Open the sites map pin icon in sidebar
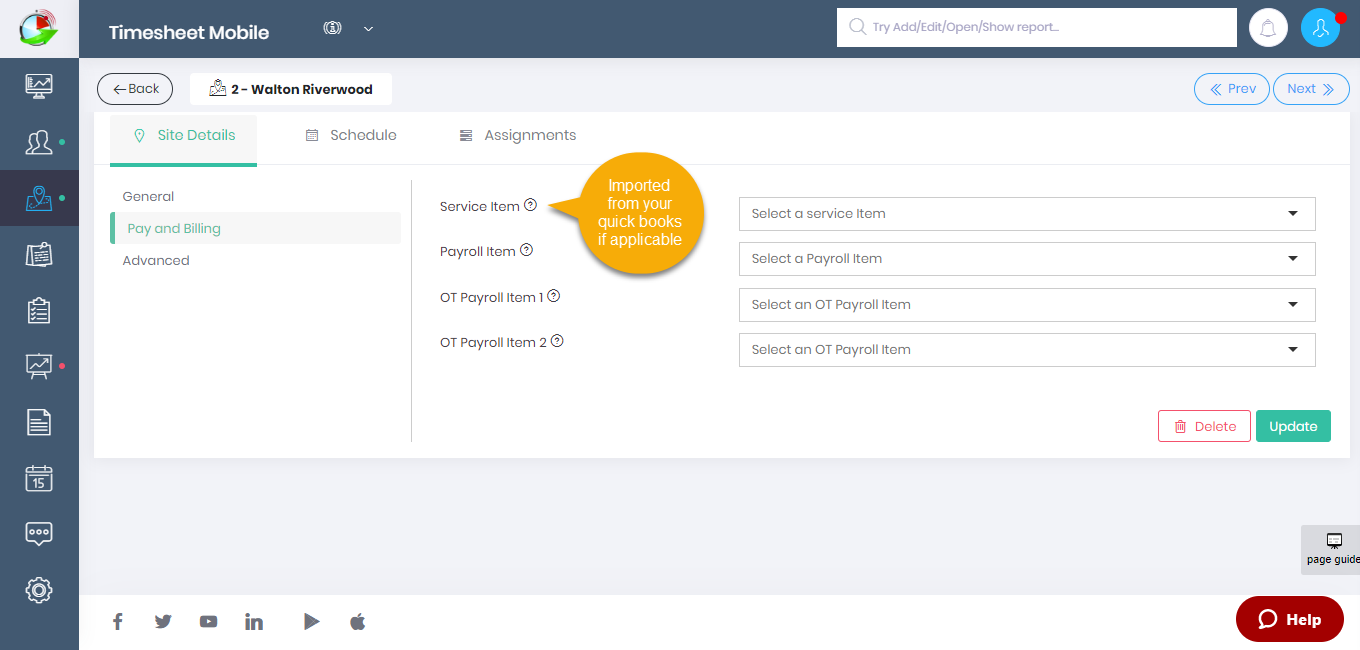Image resolution: width=1360 pixels, height=650 pixels. pyautogui.click(x=39, y=198)
